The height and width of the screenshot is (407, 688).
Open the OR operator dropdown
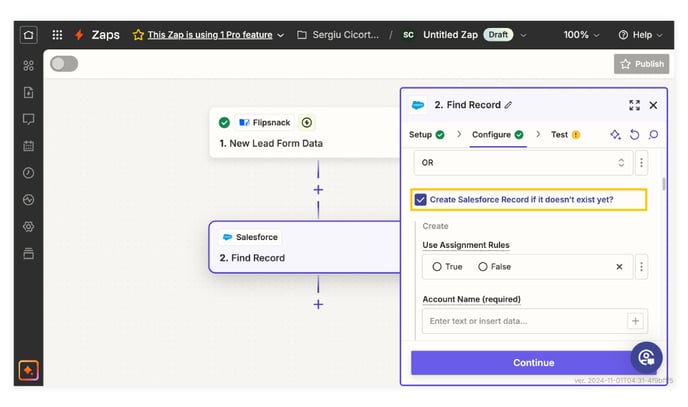pyautogui.click(x=523, y=163)
